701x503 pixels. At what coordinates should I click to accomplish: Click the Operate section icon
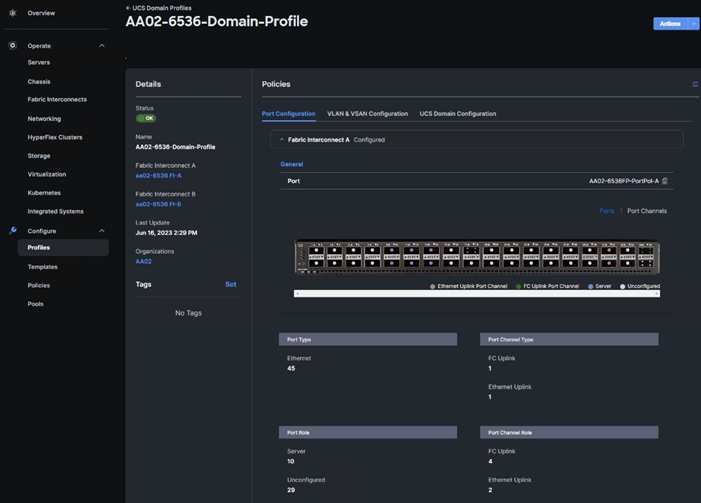tap(13, 45)
